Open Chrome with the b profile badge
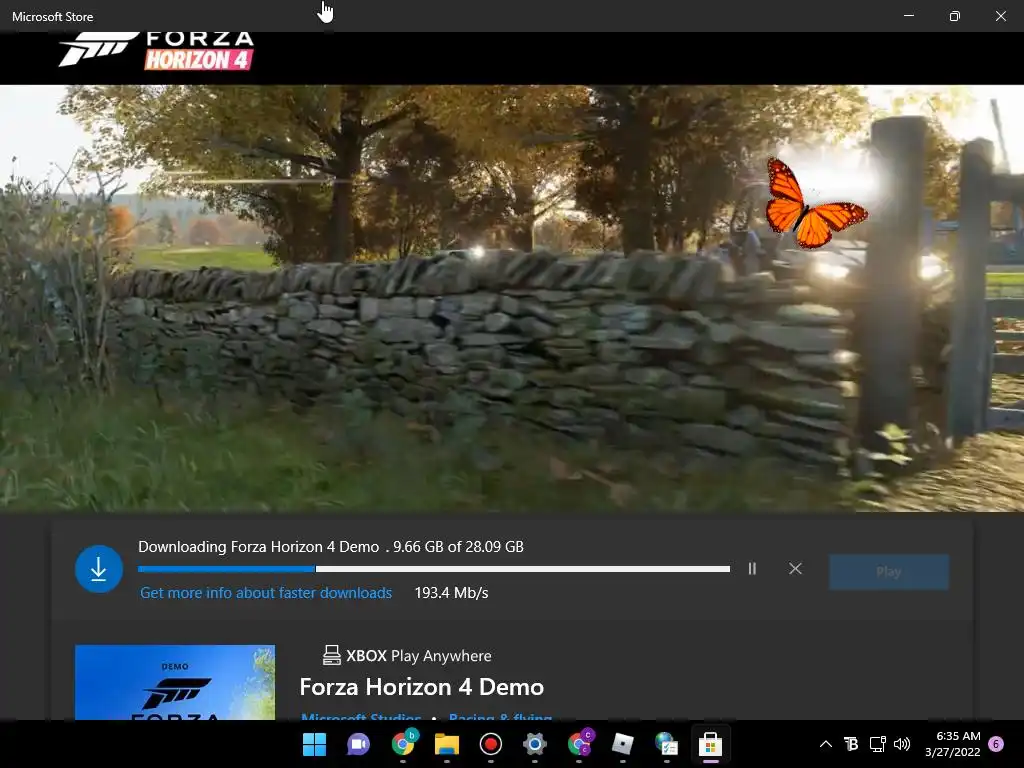Viewport: 1024px width, 768px height. (x=404, y=743)
